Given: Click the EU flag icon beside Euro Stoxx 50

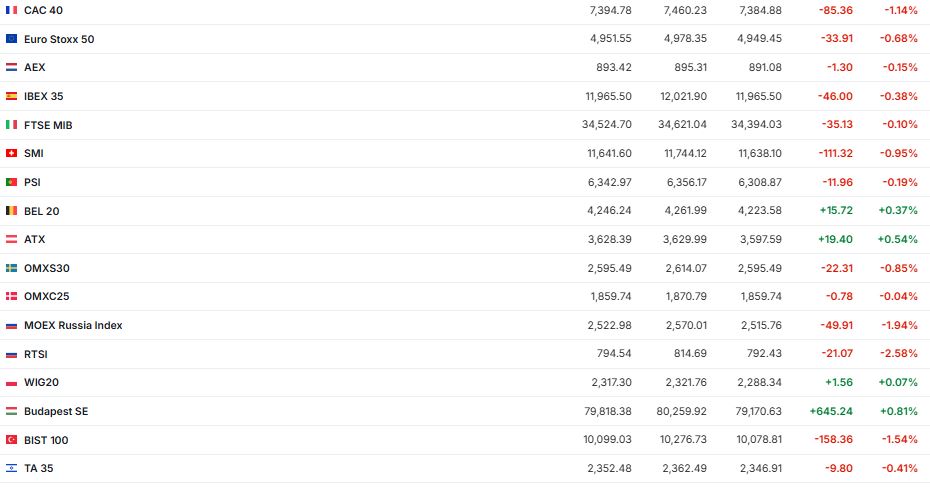Looking at the screenshot, I should coord(11,39).
